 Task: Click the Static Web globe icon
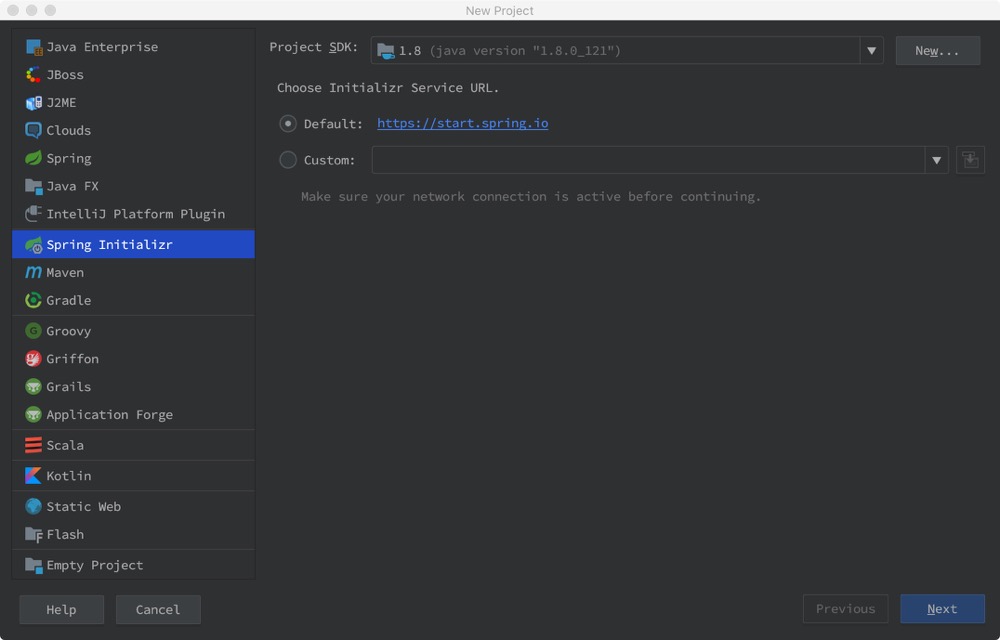click(x=34, y=506)
